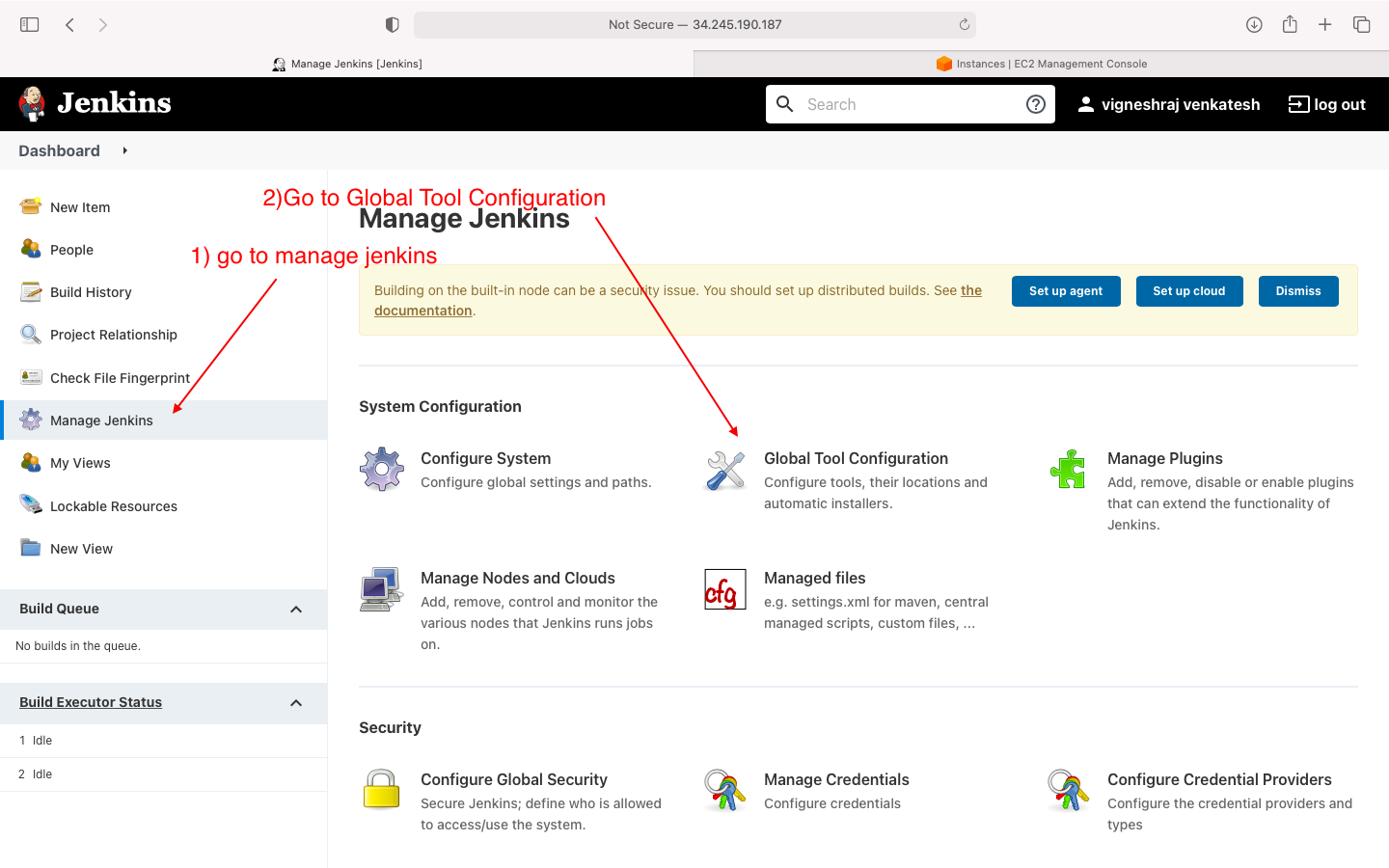Viewport: 1389px width, 868px height.
Task: Open Lockable Resources in sidebar
Action: 114,505
